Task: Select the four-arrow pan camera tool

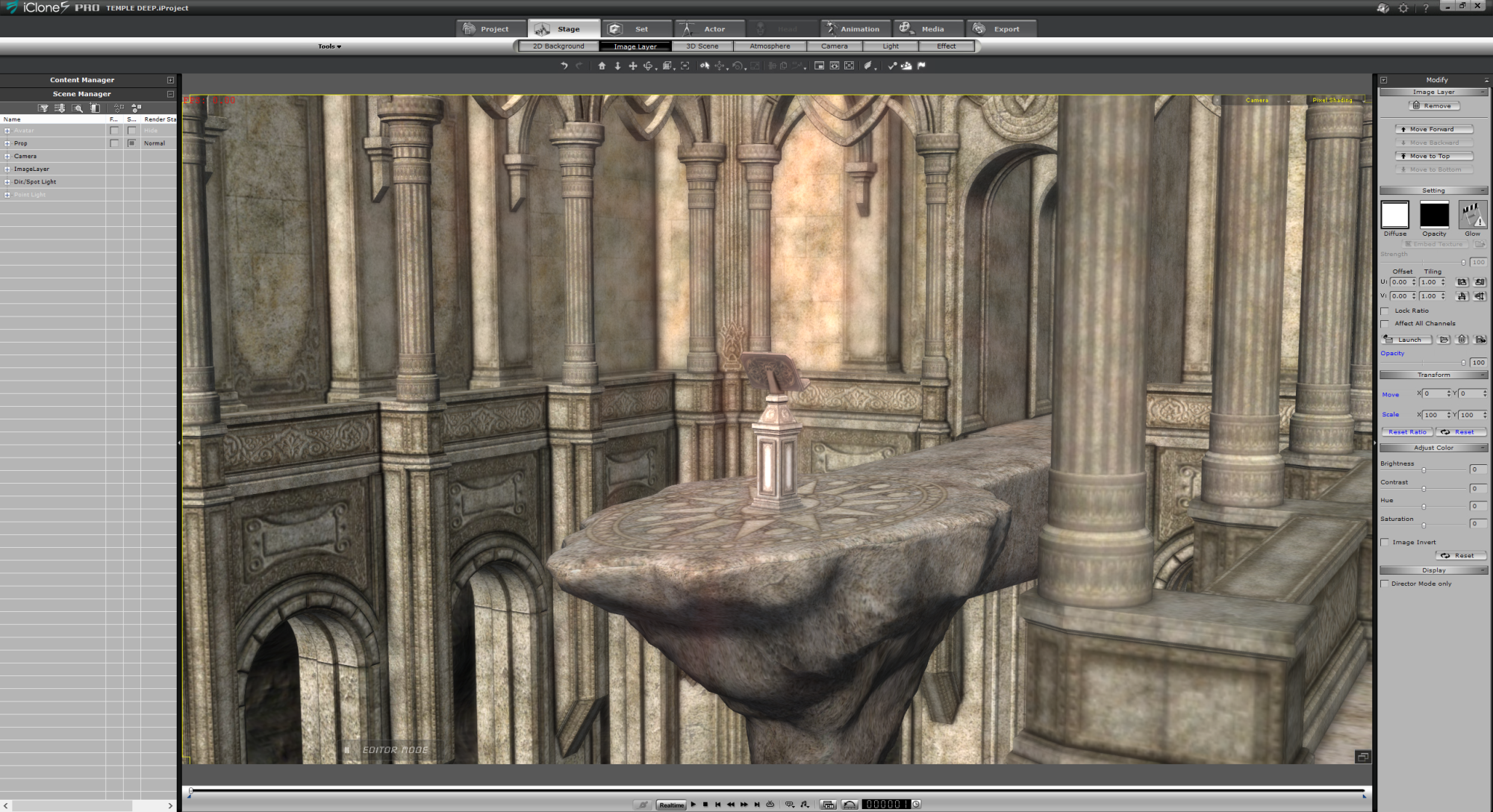Action: [x=633, y=66]
